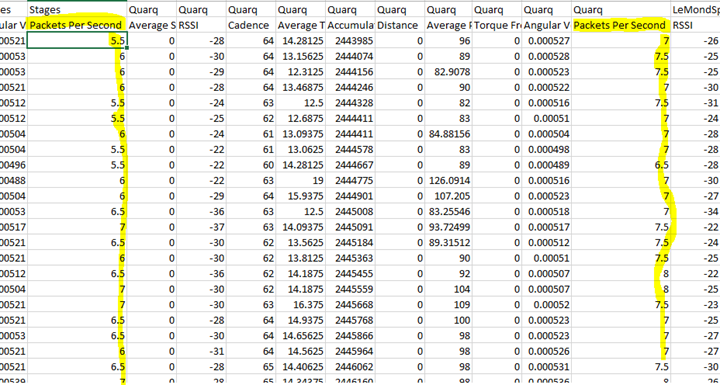Click the power value 84.88156
The image size is (720, 385).
(449, 134)
